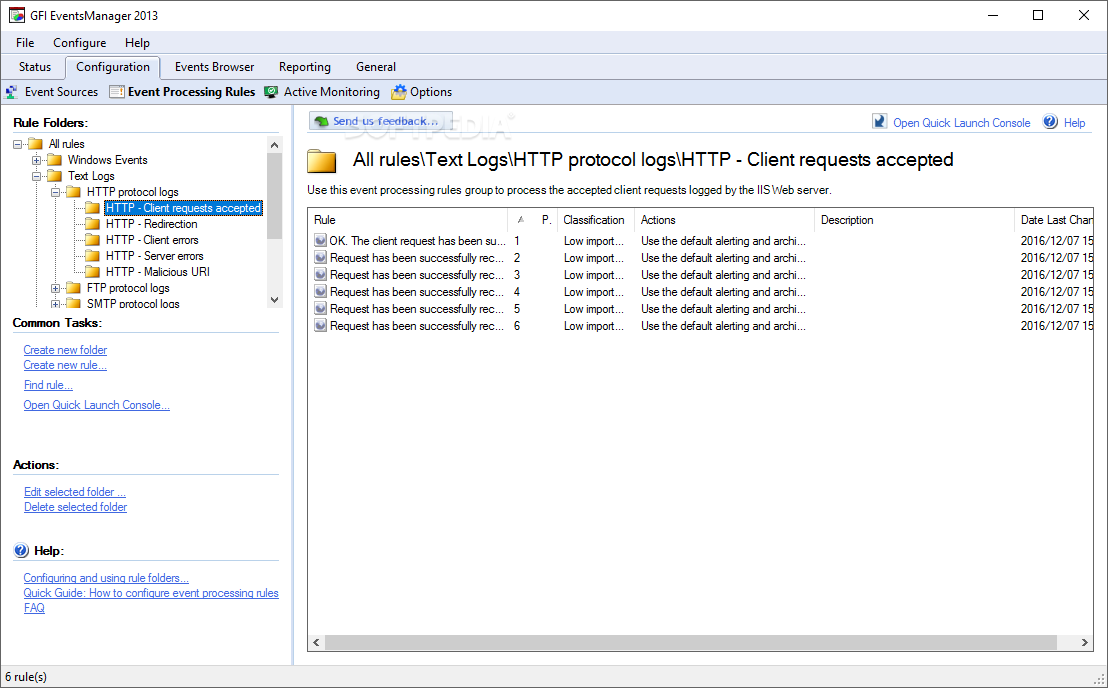Collapse the All rules tree node
The width and height of the screenshot is (1108, 688).
tap(18, 144)
